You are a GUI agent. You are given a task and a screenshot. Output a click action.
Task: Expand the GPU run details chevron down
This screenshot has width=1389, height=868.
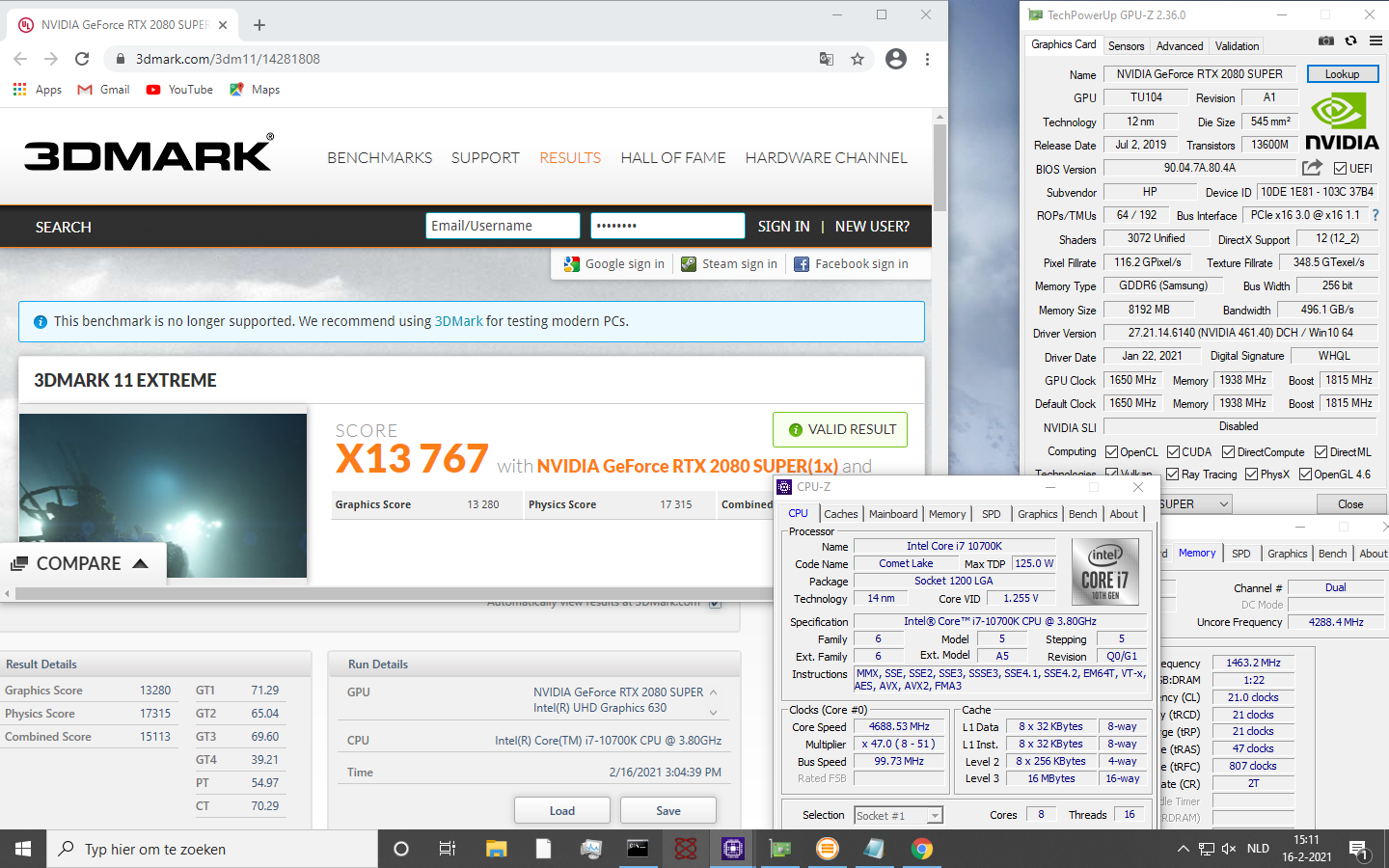click(713, 713)
